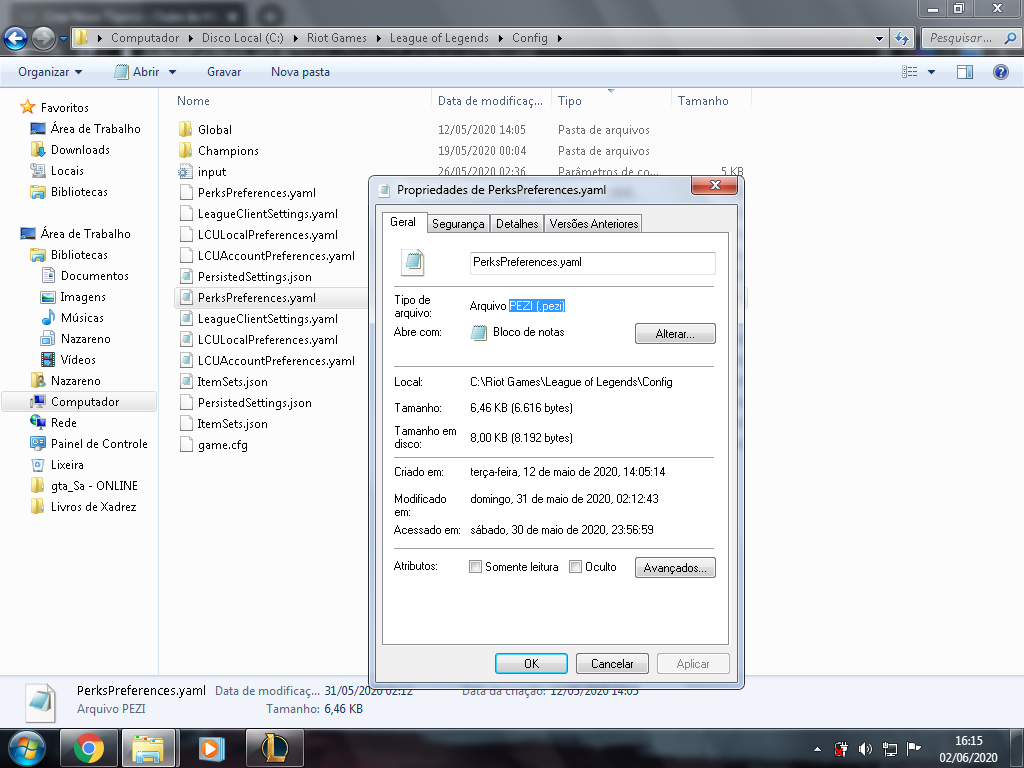
Task: Expand the Organizar dropdown menu
Action: point(50,72)
